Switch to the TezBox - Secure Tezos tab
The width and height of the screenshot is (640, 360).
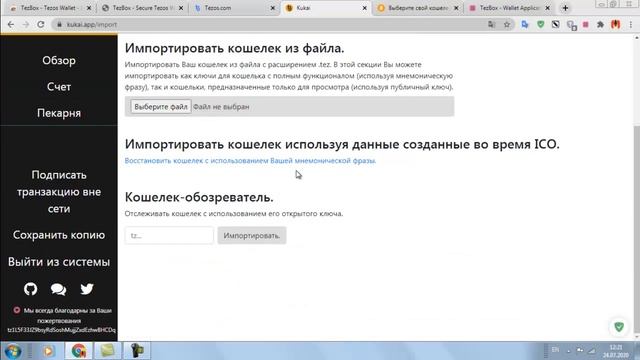143,8
